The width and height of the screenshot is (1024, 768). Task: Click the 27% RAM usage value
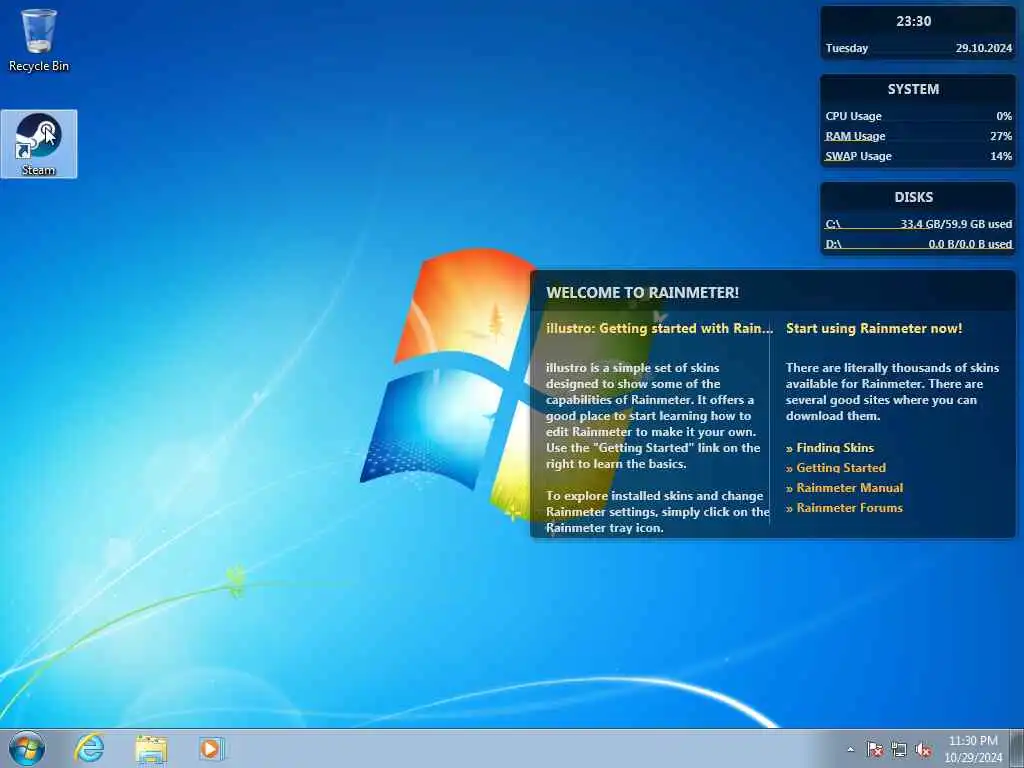[x=1001, y=136]
